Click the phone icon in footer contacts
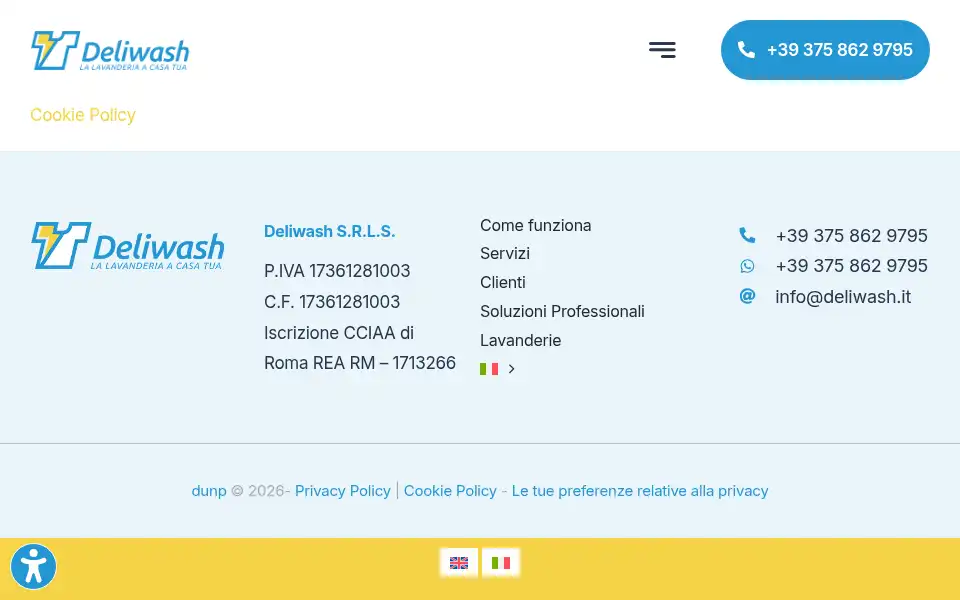960x600 pixels. pos(747,235)
